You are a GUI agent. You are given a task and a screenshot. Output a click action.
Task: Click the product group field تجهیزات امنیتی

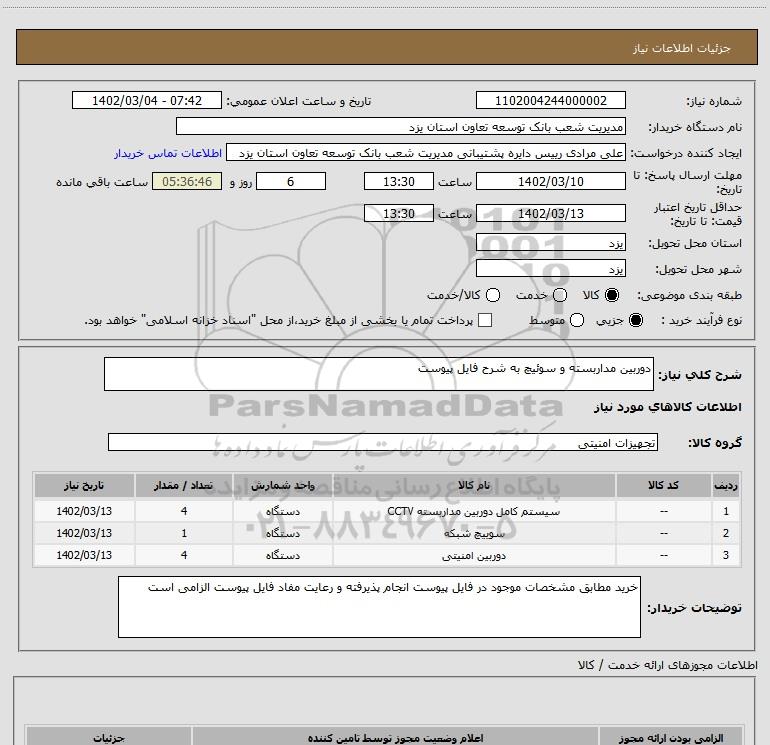(x=383, y=442)
